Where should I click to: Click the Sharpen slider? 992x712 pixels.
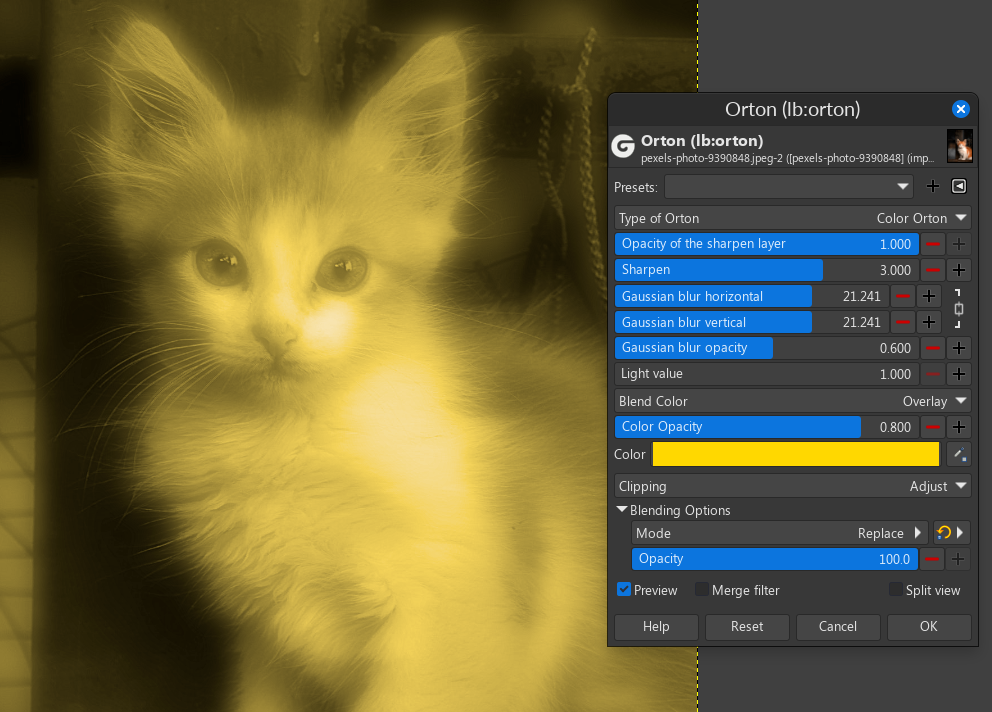point(767,270)
